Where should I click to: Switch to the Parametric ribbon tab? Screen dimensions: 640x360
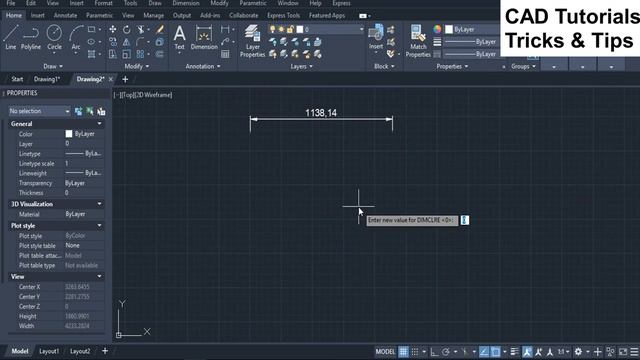99,15
